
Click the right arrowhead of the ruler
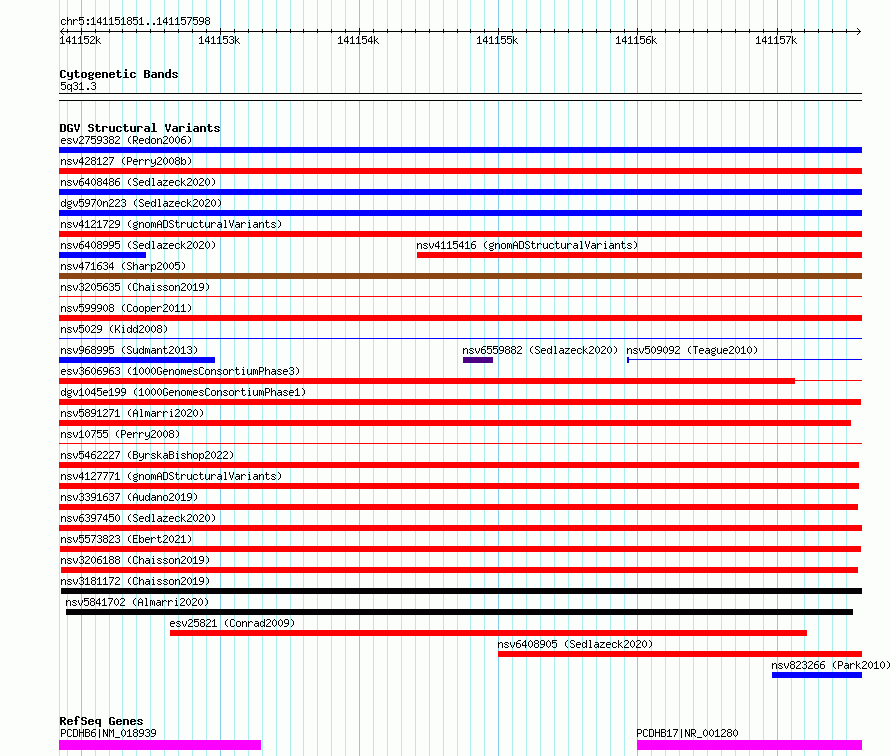pyautogui.click(x=858, y=31)
